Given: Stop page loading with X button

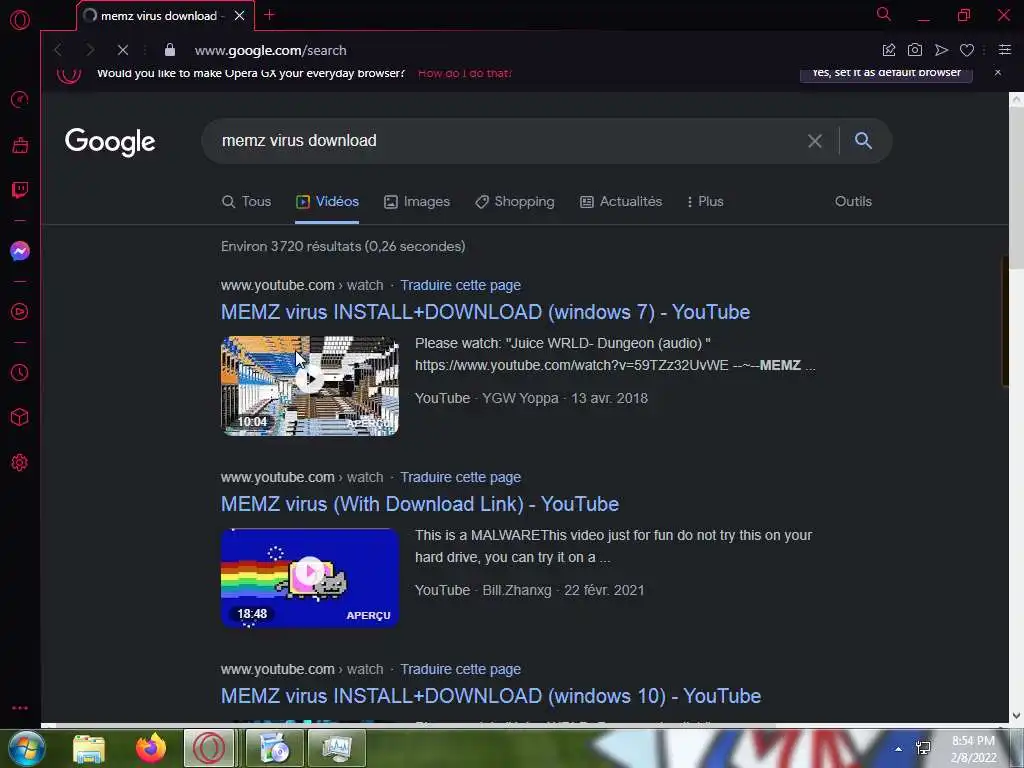Looking at the screenshot, I should click(x=122, y=50).
